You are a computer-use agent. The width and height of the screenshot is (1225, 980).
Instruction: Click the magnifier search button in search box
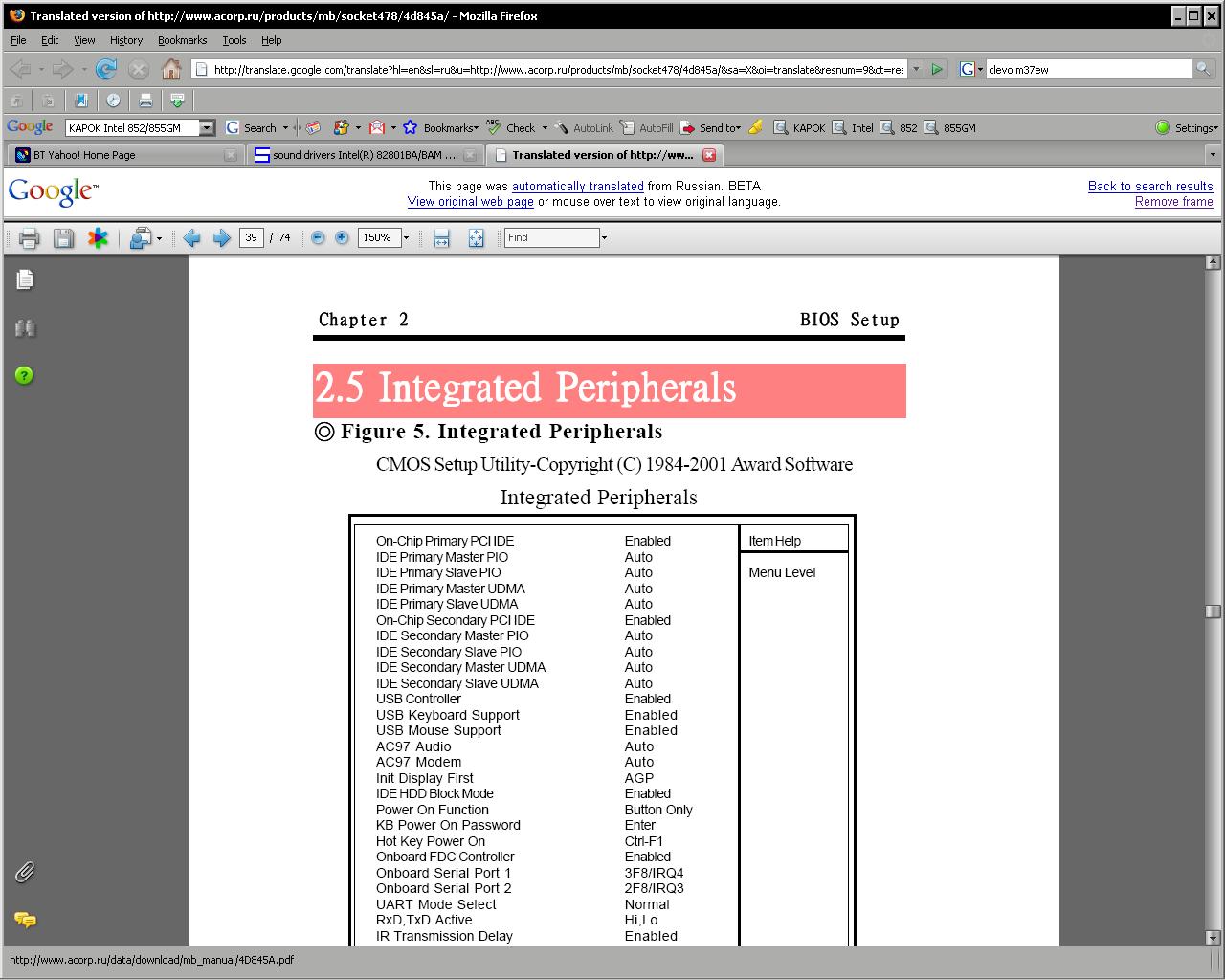(x=1203, y=69)
